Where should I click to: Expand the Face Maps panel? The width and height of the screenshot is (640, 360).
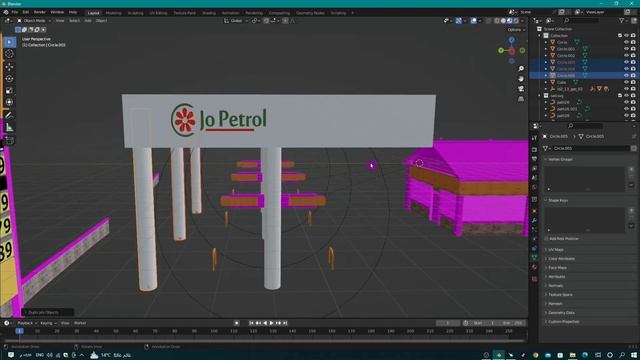pyautogui.click(x=557, y=267)
